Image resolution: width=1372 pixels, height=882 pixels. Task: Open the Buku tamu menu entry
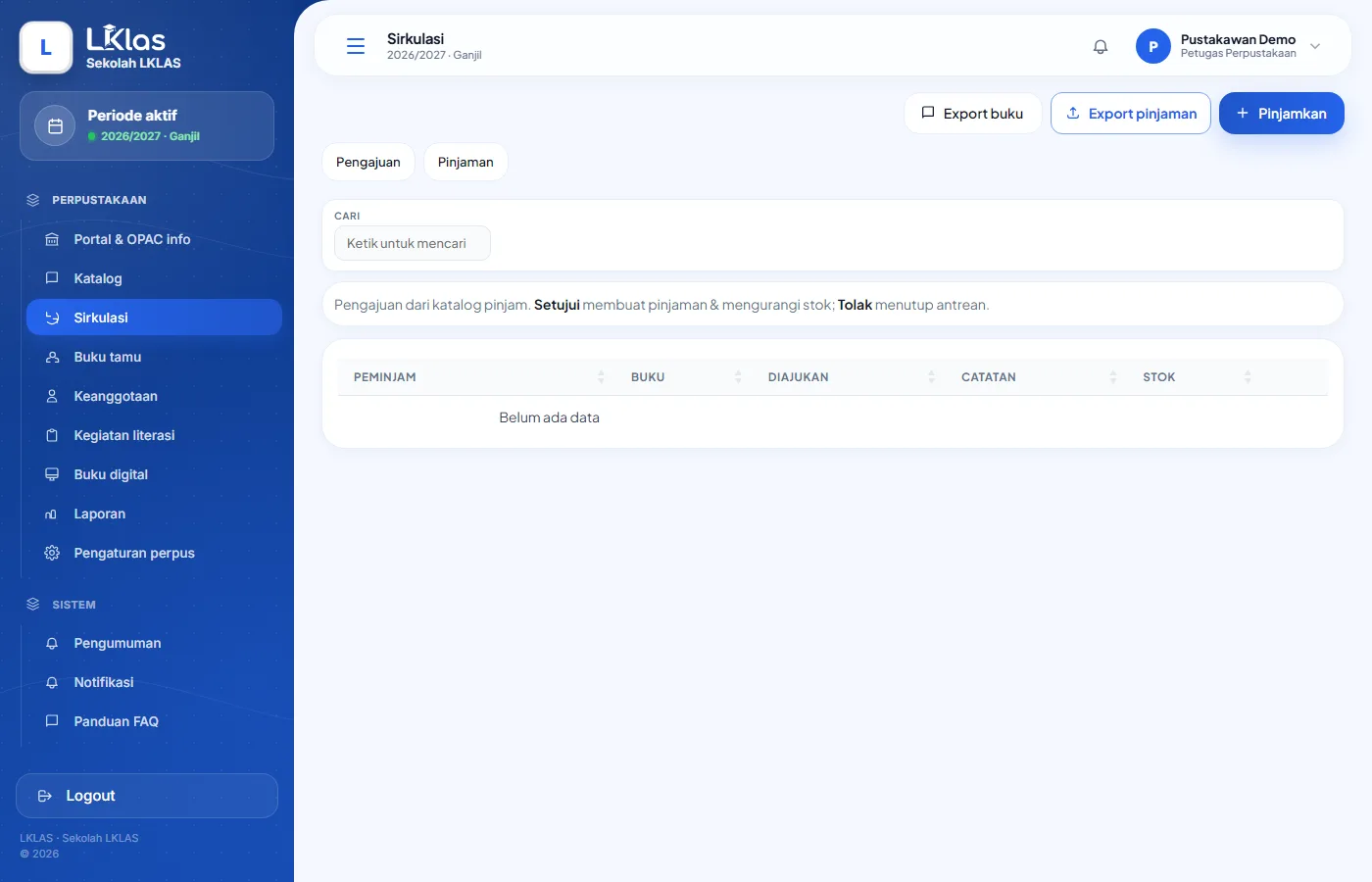(x=154, y=357)
